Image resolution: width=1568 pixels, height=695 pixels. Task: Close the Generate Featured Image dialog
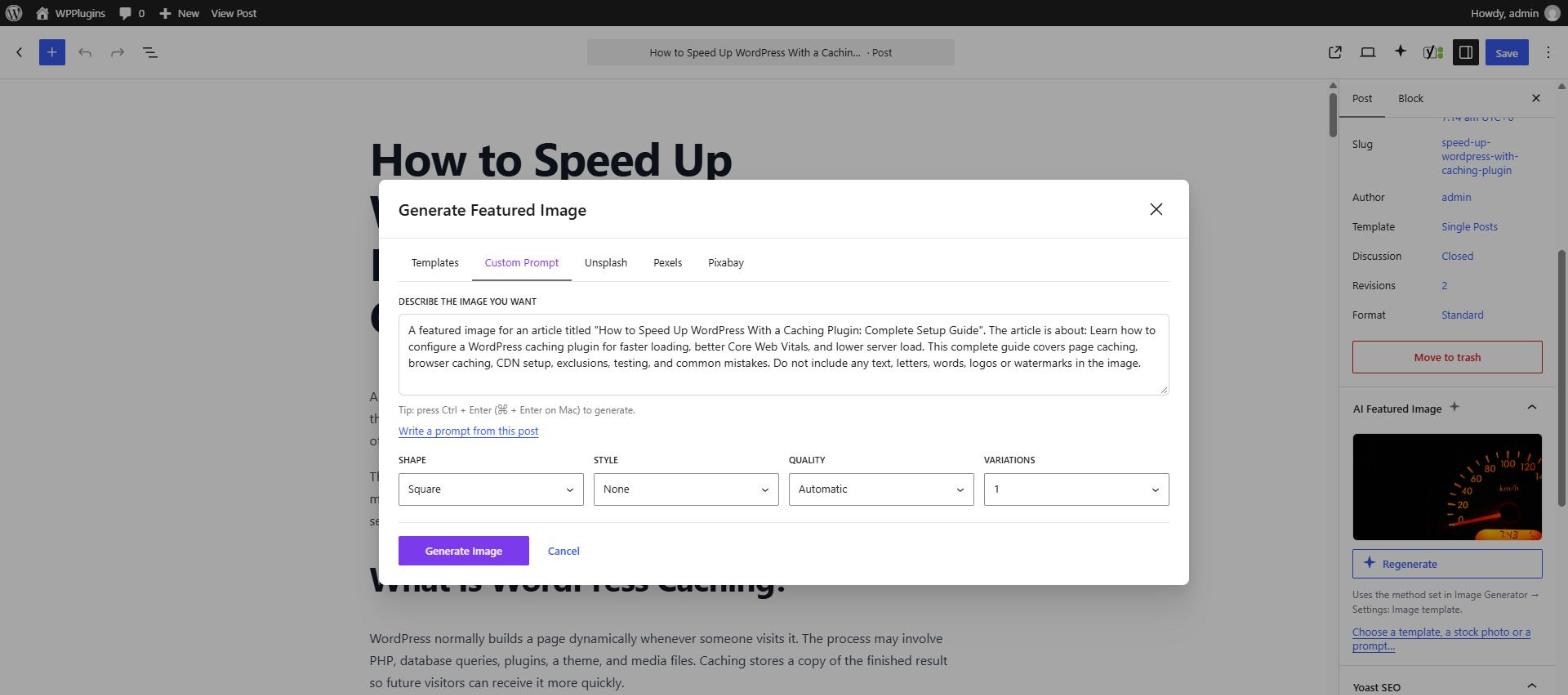[x=1156, y=209]
